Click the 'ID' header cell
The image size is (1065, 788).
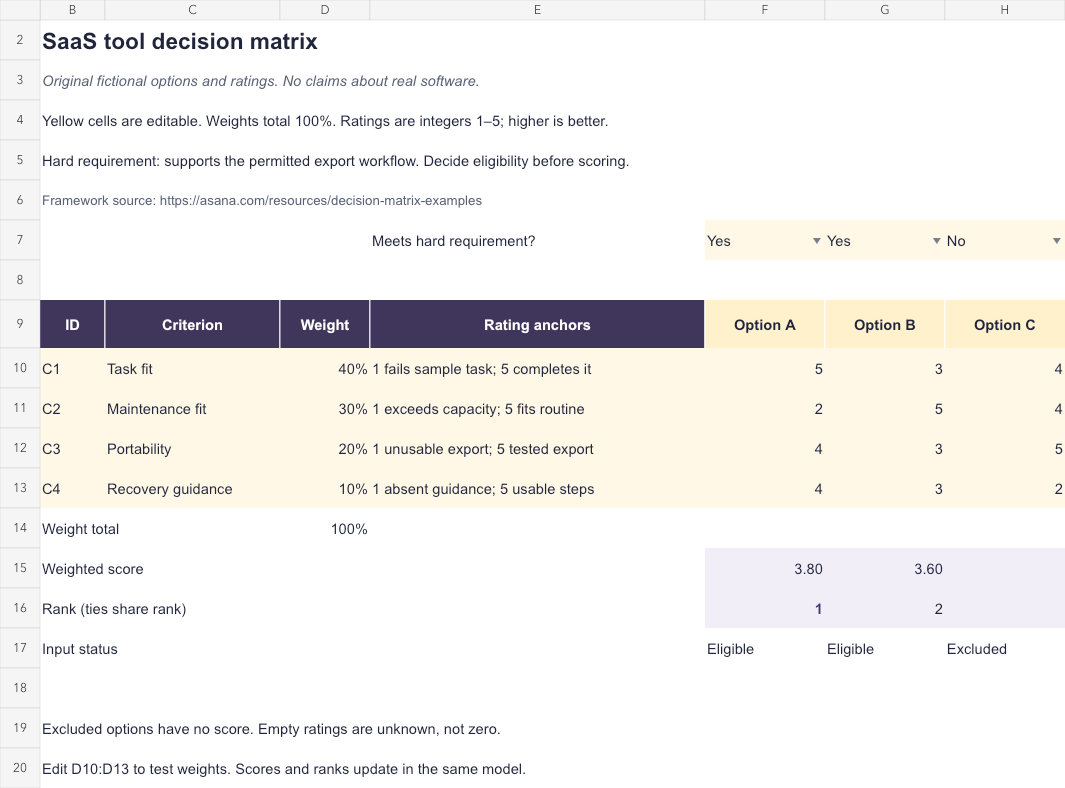click(x=73, y=325)
